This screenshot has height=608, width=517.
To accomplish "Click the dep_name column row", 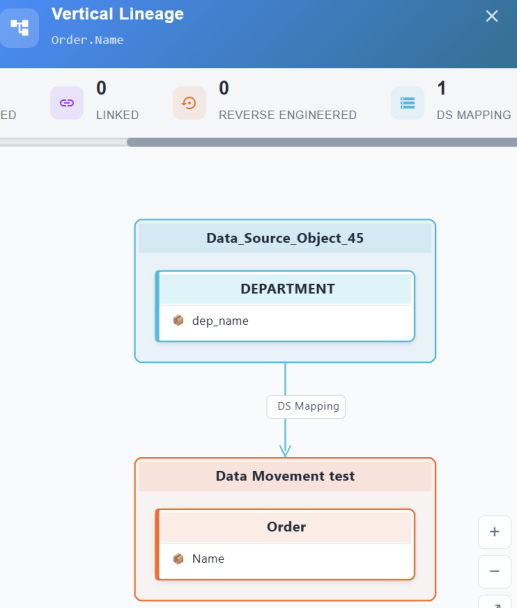I will point(285,321).
